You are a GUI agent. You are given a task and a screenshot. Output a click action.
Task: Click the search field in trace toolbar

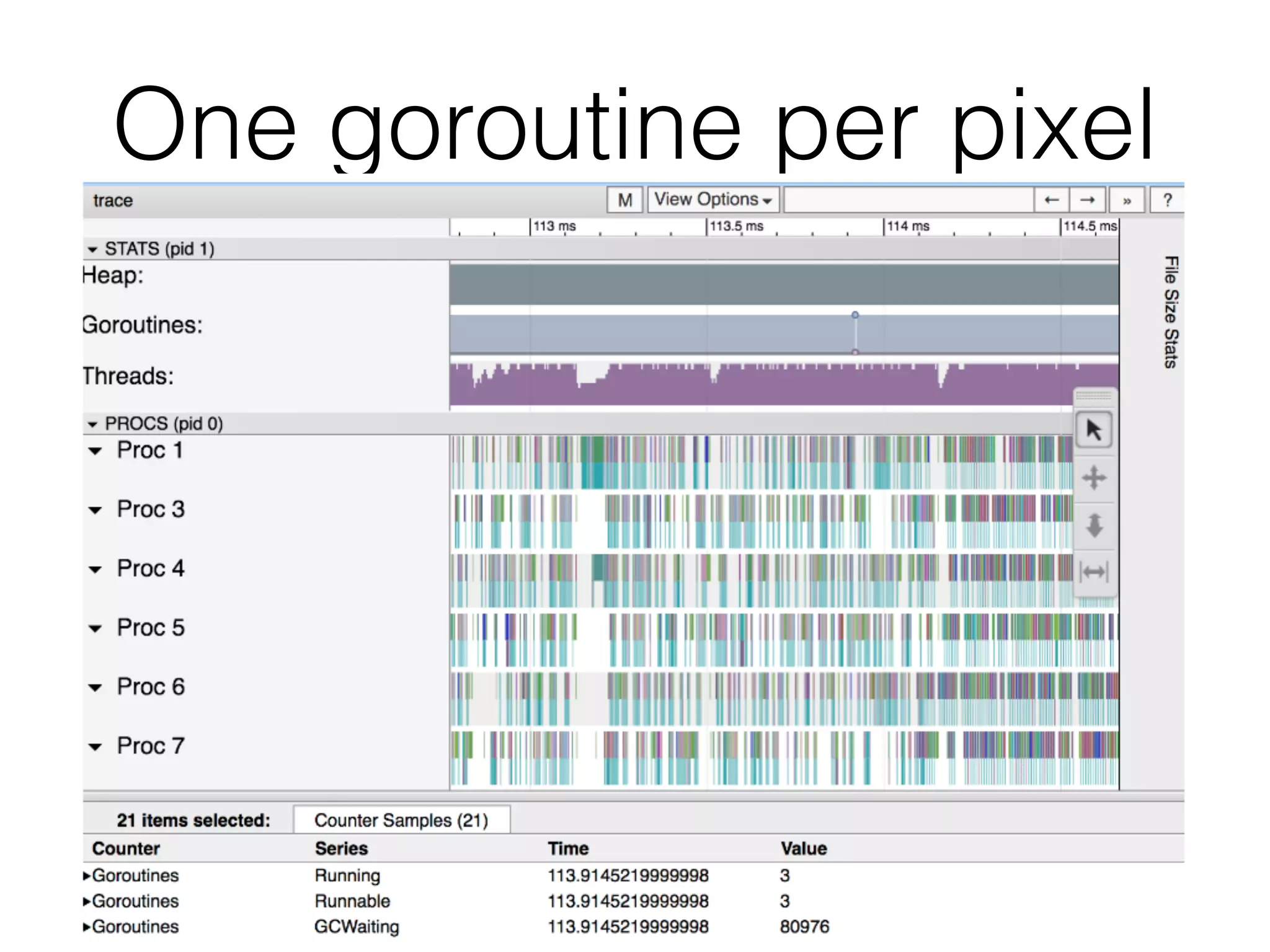908,200
